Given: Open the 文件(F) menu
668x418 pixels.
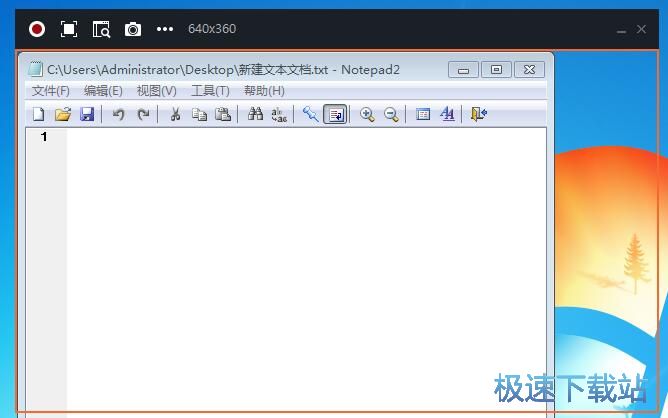Looking at the screenshot, I should pos(51,91).
